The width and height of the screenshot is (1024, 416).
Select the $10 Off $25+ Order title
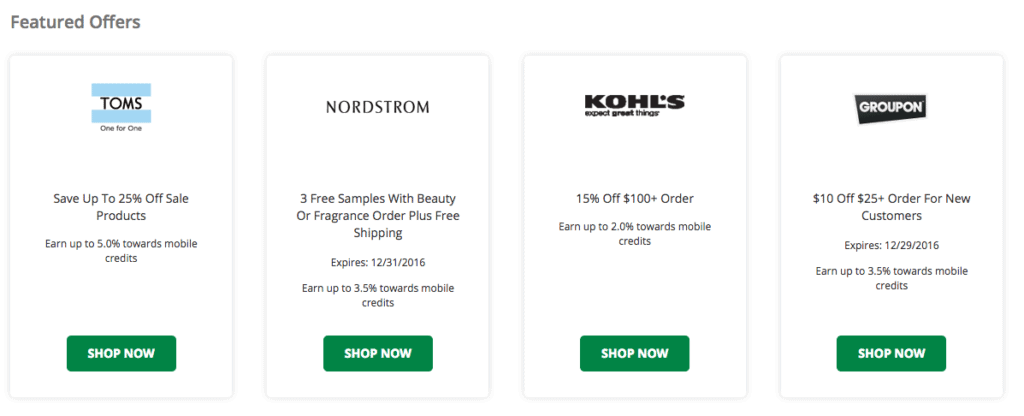click(890, 207)
